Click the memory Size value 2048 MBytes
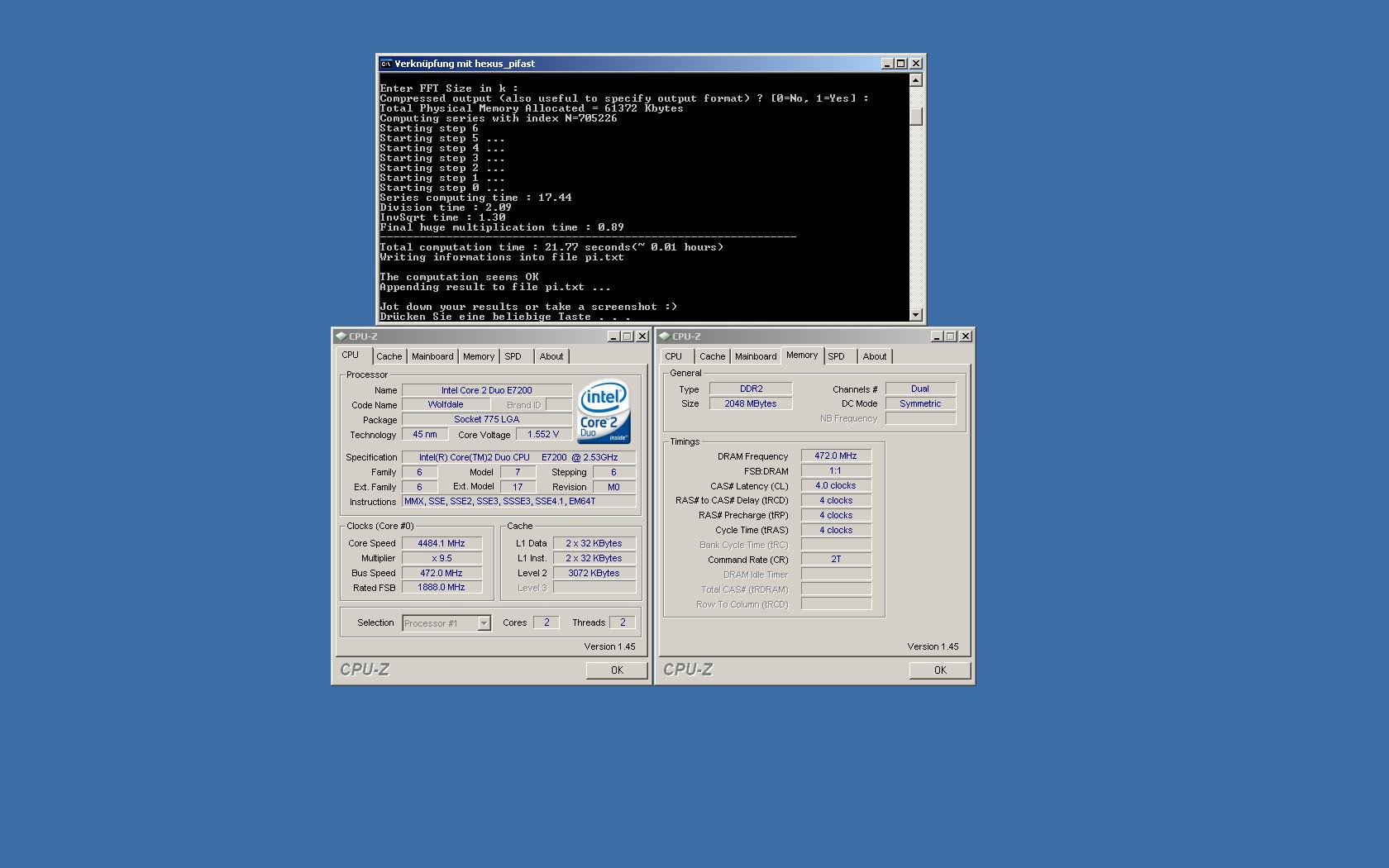This screenshot has width=1389, height=868. [751, 403]
